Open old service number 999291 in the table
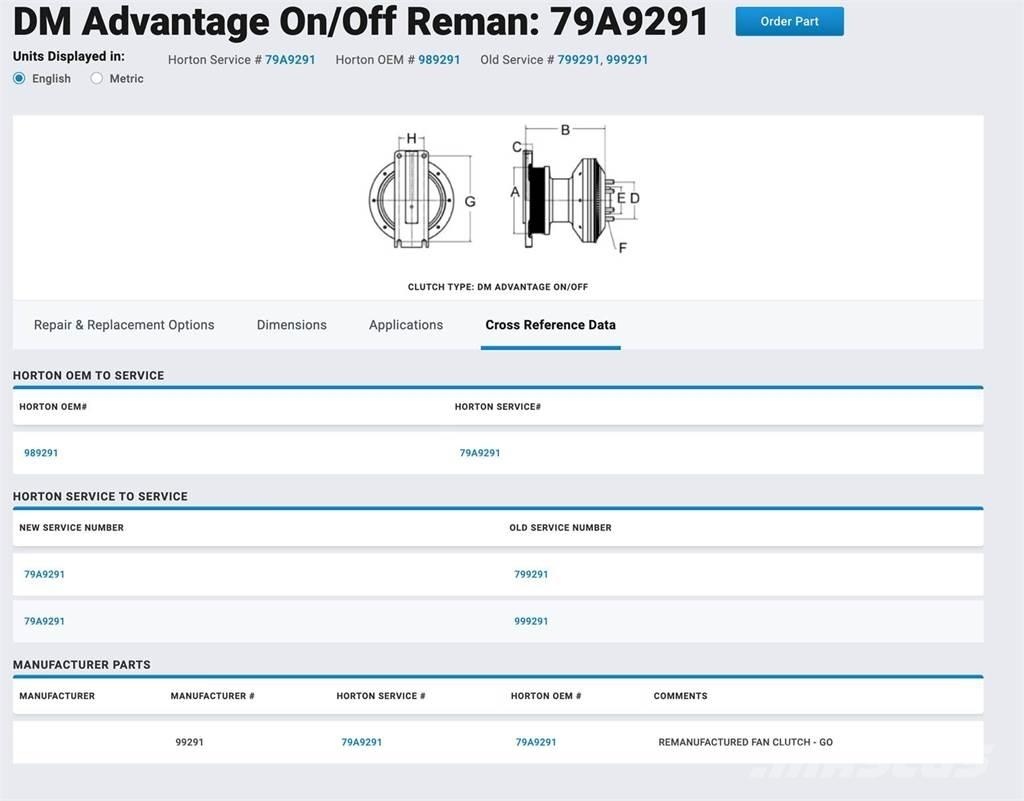 coord(531,621)
